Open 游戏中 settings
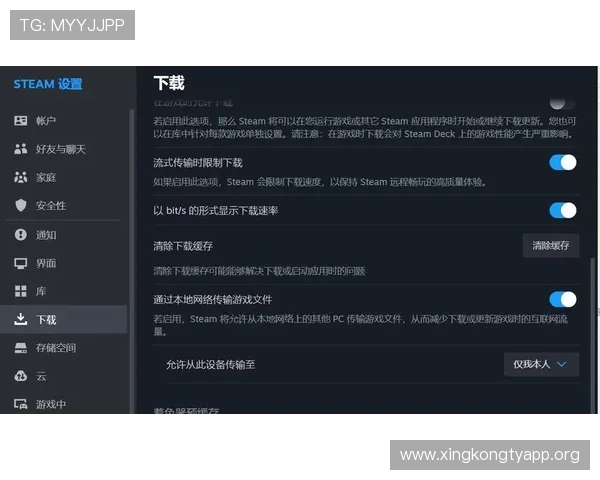The image size is (600, 480). [64, 404]
